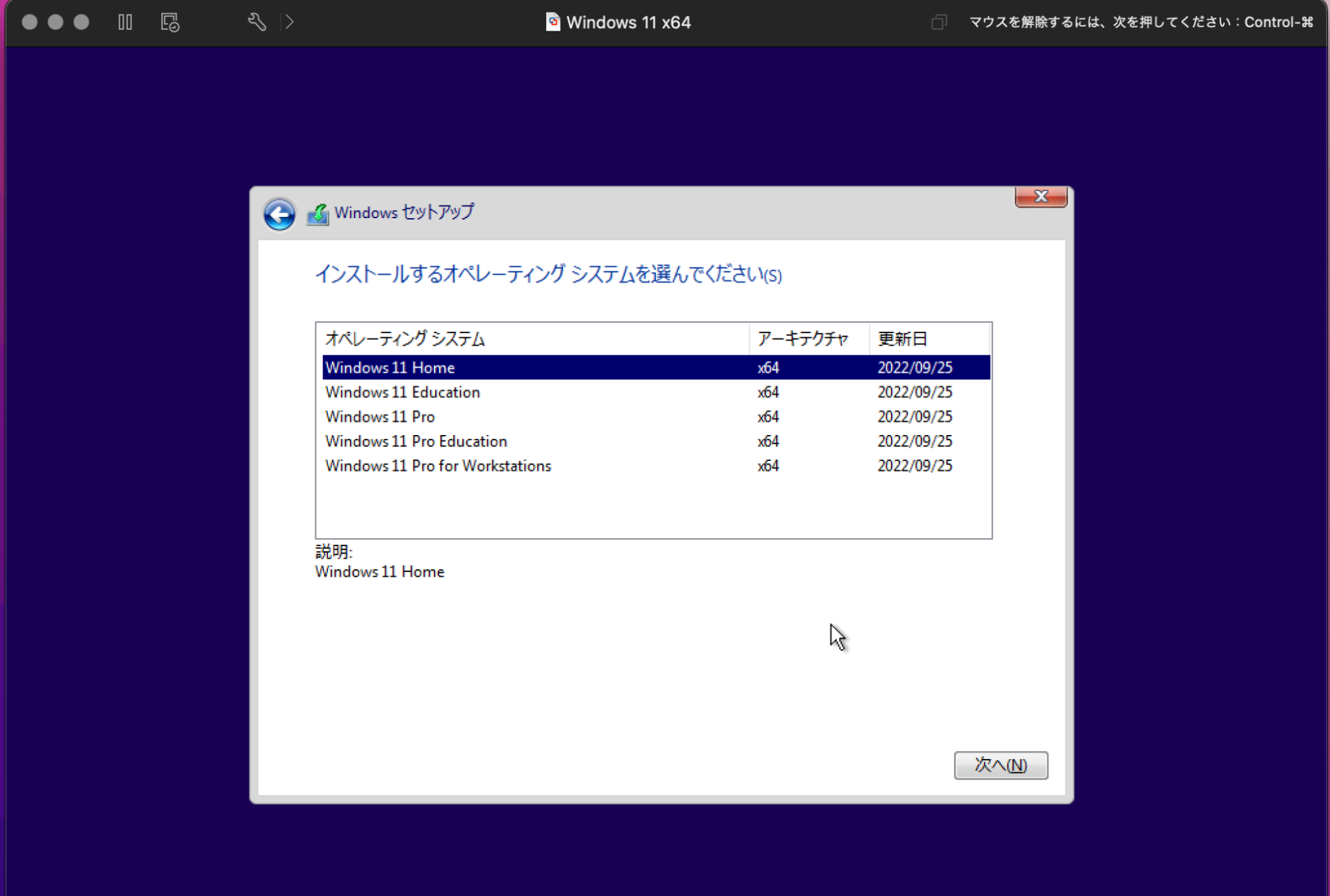The image size is (1330, 896).
Task: Click the 次へ(N) button to continue
Action: pyautogui.click(x=1001, y=765)
